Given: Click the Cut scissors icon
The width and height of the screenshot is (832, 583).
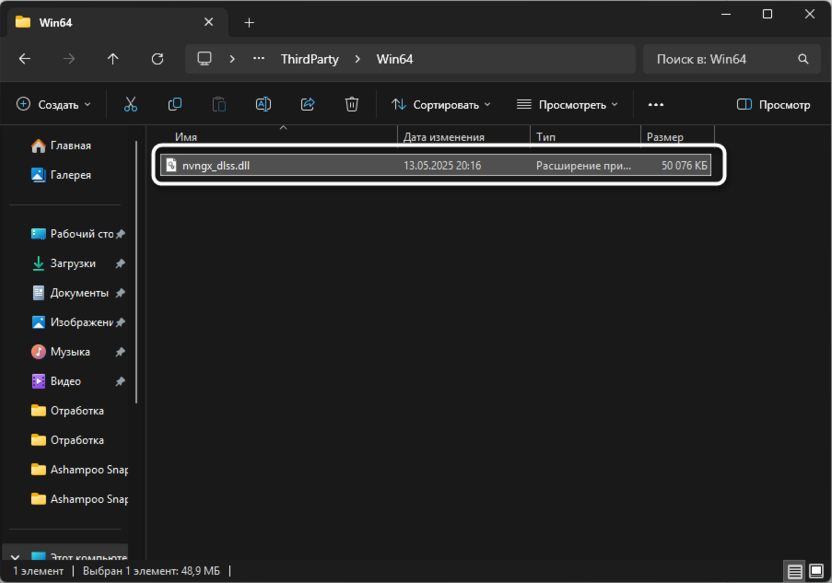Looking at the screenshot, I should (x=130, y=104).
